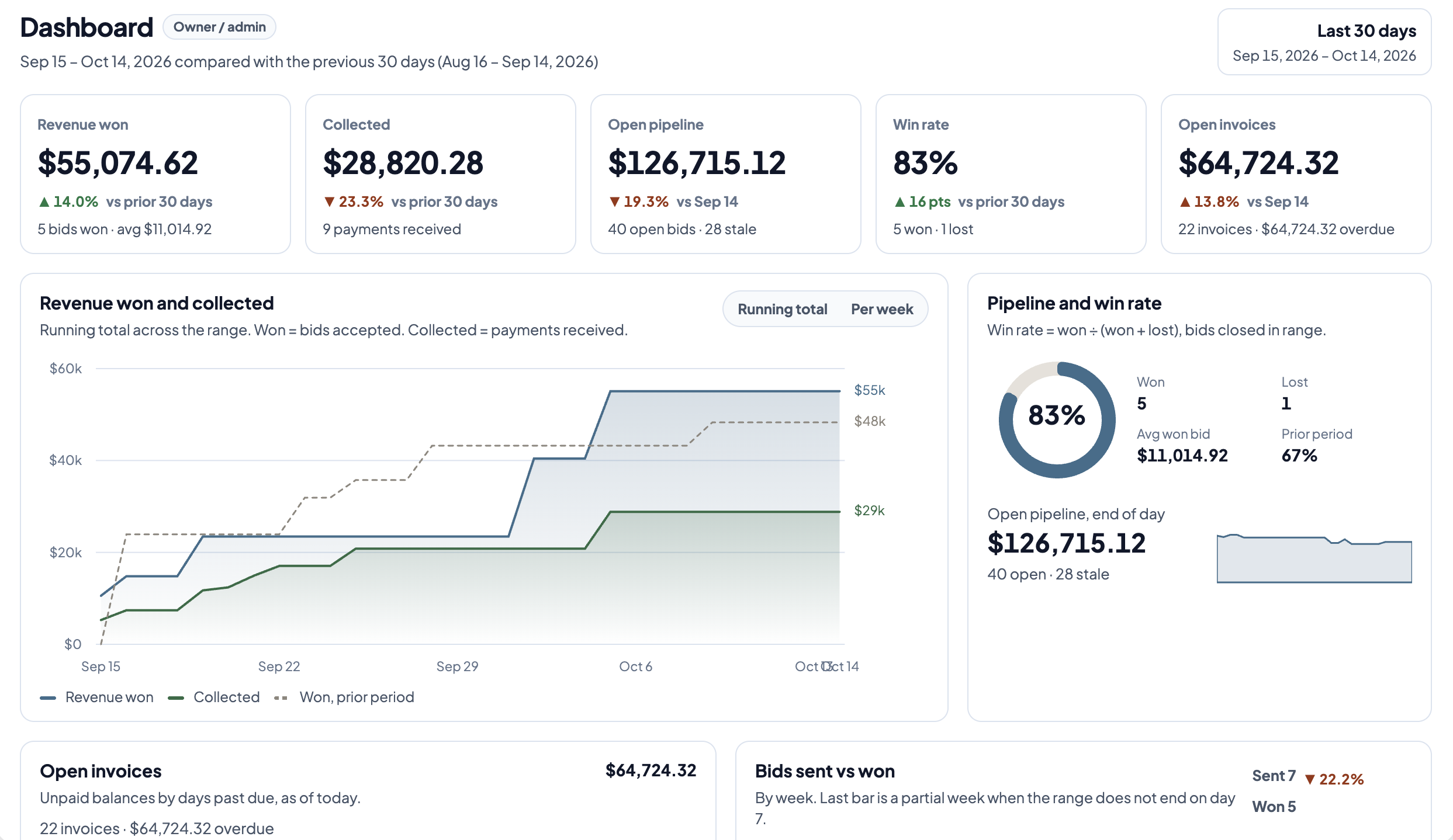Click the 83% win rate donut chart
Screen dimensions: 1453x840
pyautogui.click(x=1057, y=419)
